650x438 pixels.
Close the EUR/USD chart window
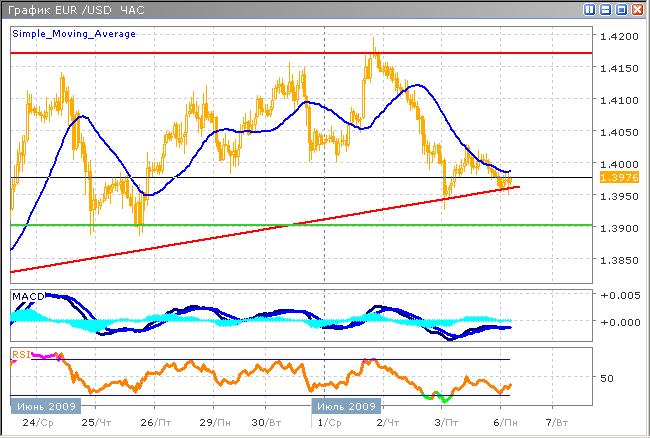(638, 10)
